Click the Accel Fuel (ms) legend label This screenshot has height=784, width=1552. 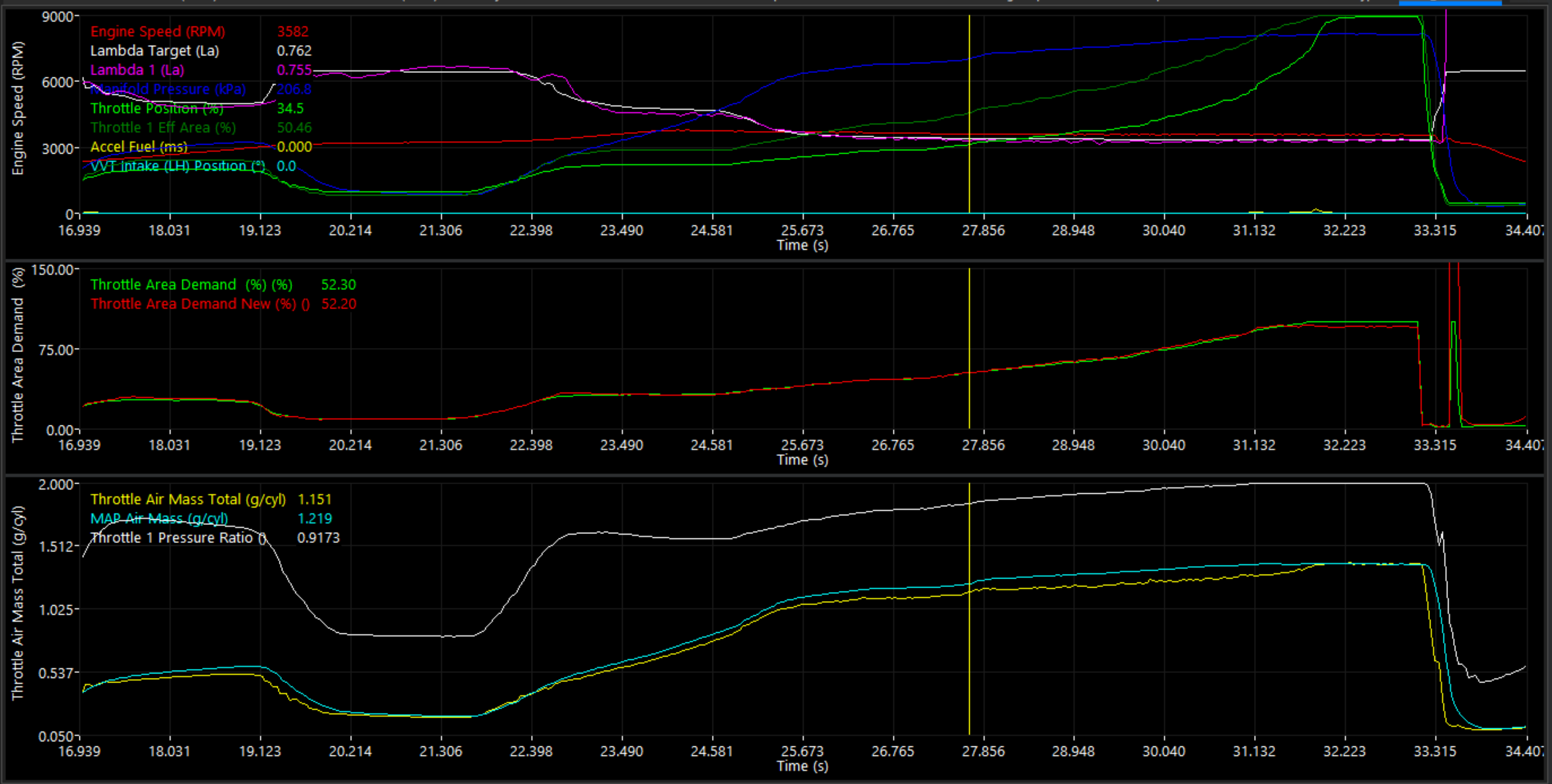pyautogui.click(x=139, y=147)
